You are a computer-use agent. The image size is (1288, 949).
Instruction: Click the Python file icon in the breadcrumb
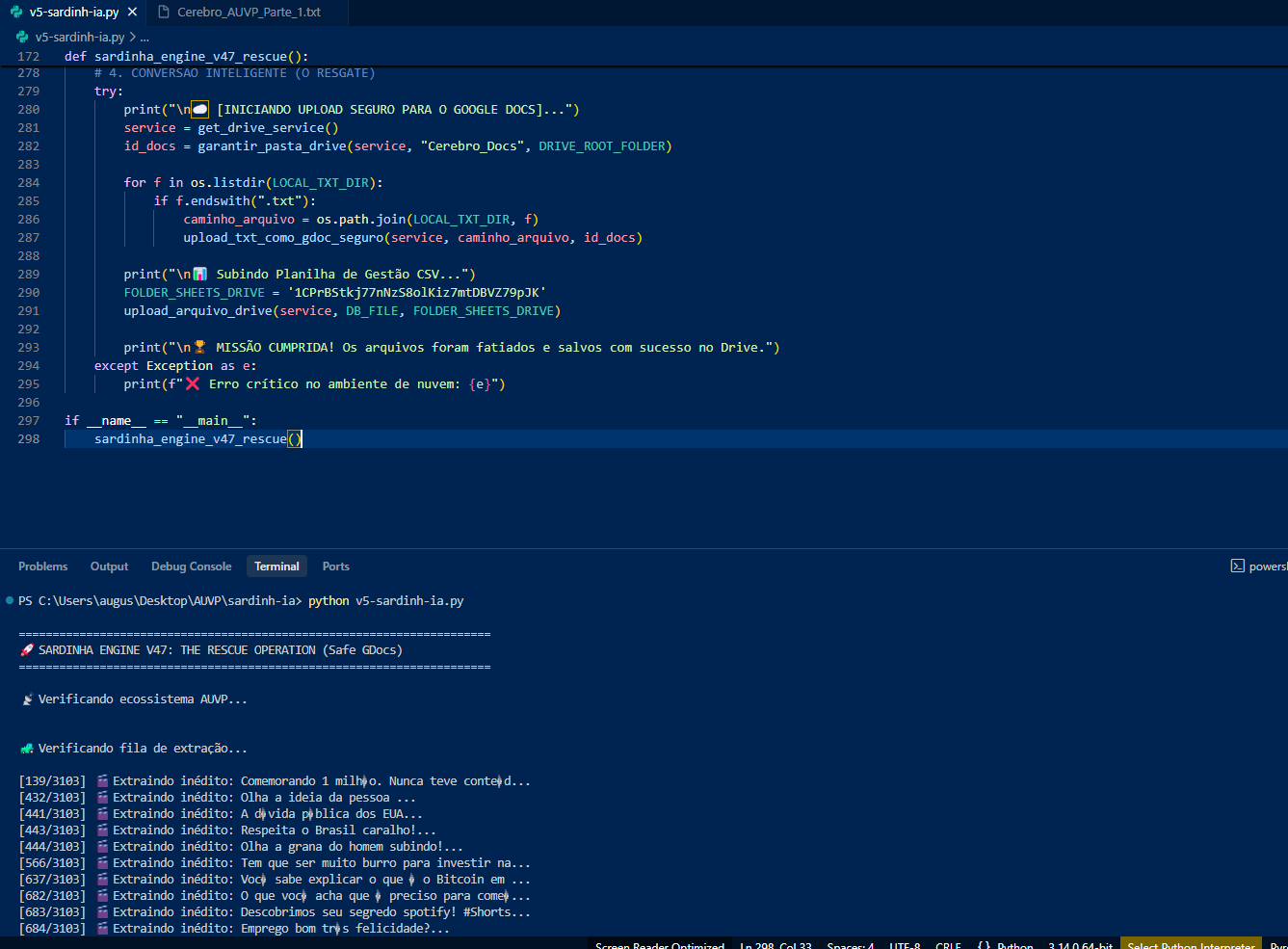point(22,38)
